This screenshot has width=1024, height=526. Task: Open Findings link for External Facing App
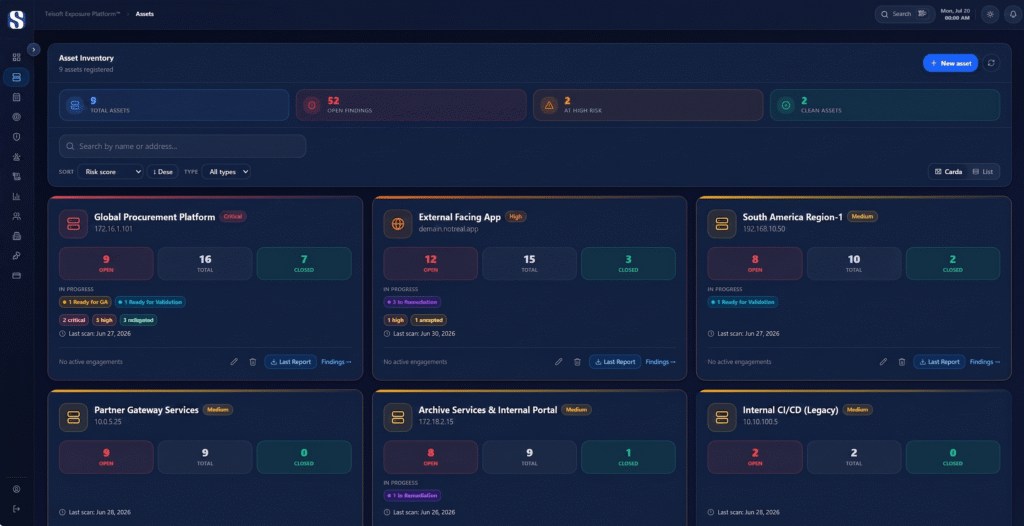661,361
